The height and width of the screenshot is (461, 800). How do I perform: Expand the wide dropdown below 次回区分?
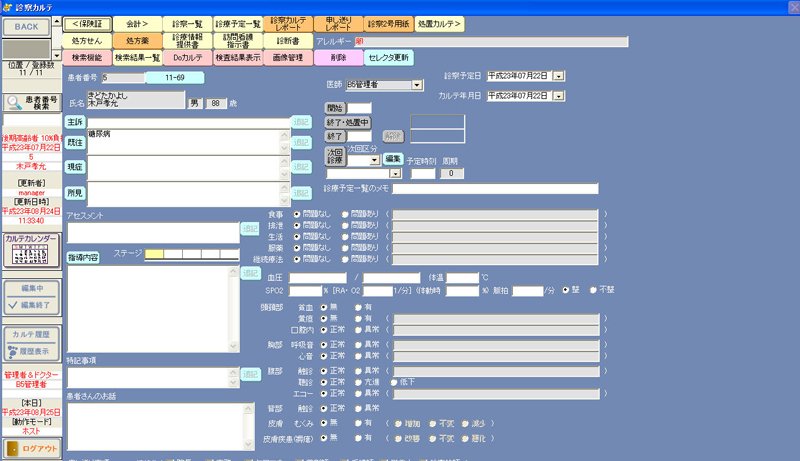point(395,174)
